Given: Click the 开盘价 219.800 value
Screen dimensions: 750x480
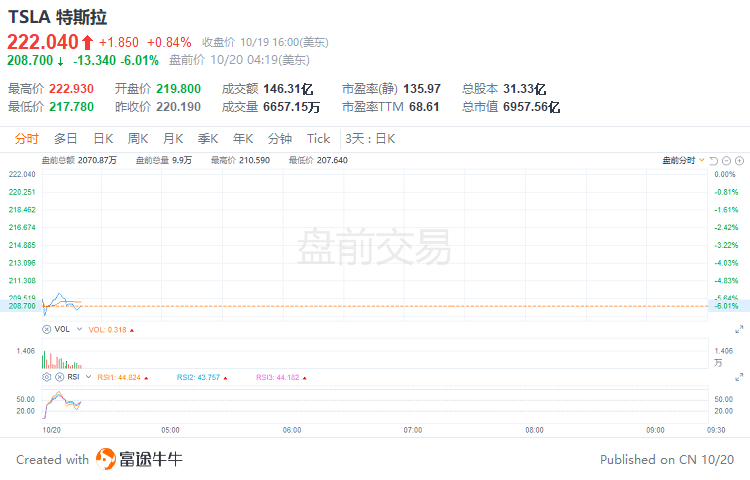Looking at the screenshot, I should [x=178, y=89].
